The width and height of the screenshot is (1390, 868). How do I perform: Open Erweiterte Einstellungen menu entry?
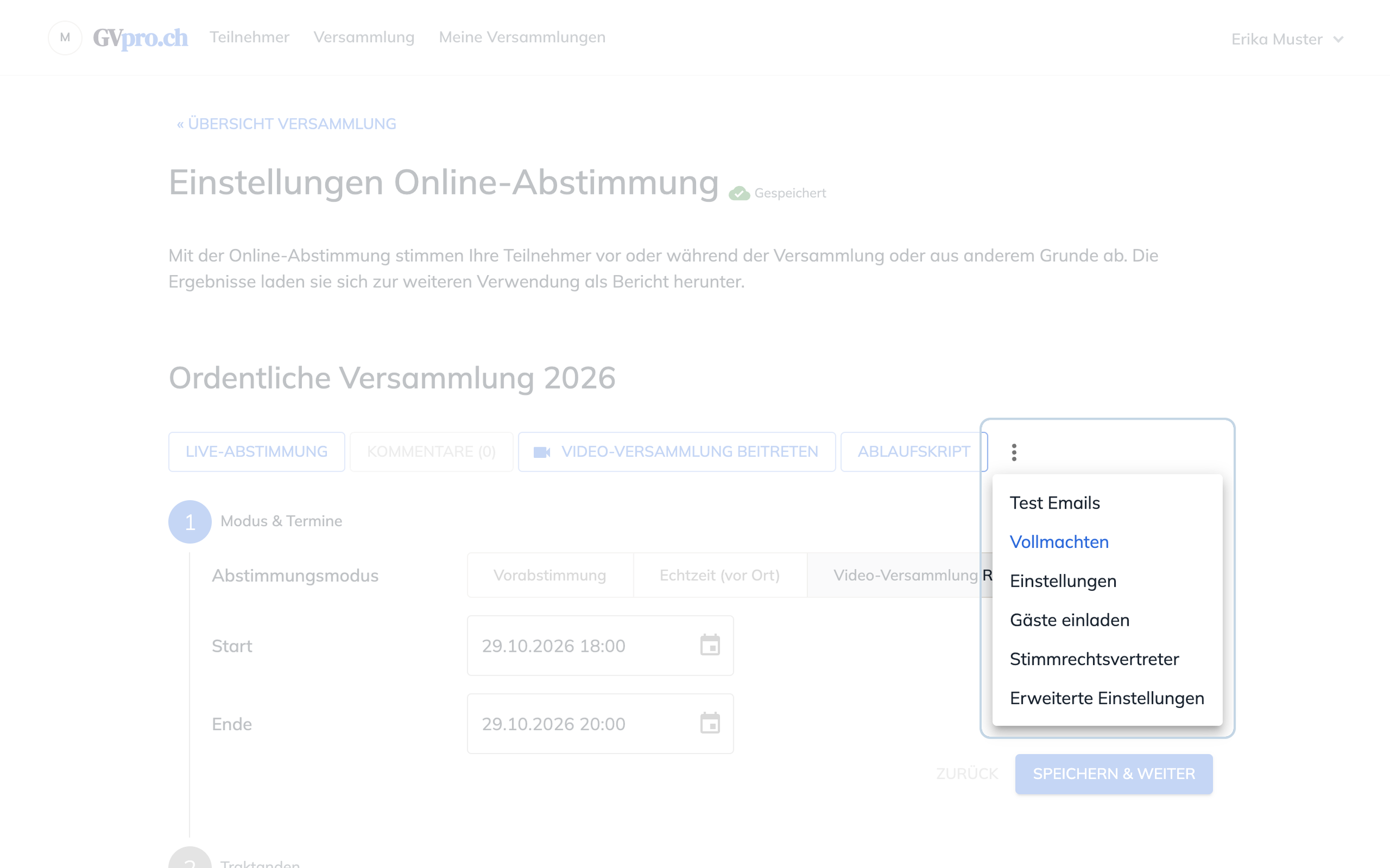click(x=1107, y=698)
